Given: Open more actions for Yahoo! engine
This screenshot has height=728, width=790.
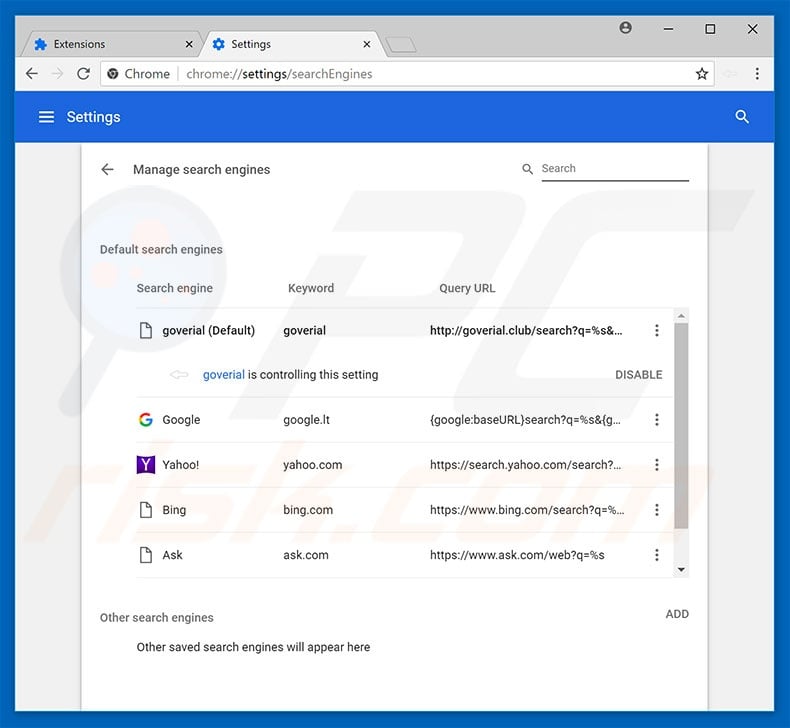Looking at the screenshot, I should click(656, 465).
